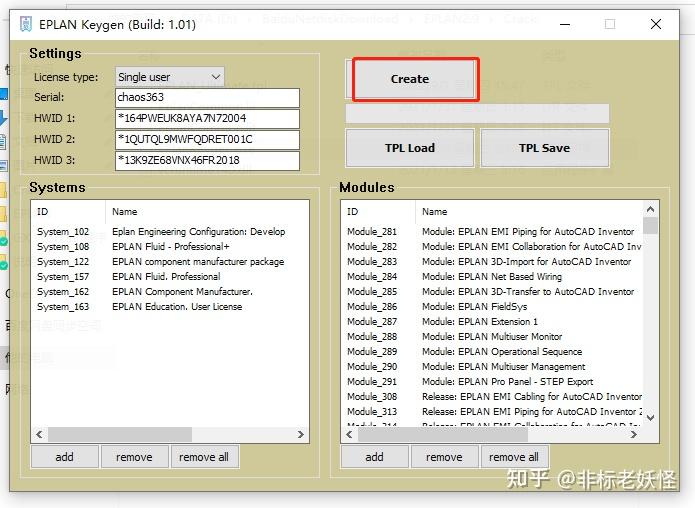The height and width of the screenshot is (508, 695).
Task: Select Module_290 Multiuser Management row
Action: click(492, 367)
